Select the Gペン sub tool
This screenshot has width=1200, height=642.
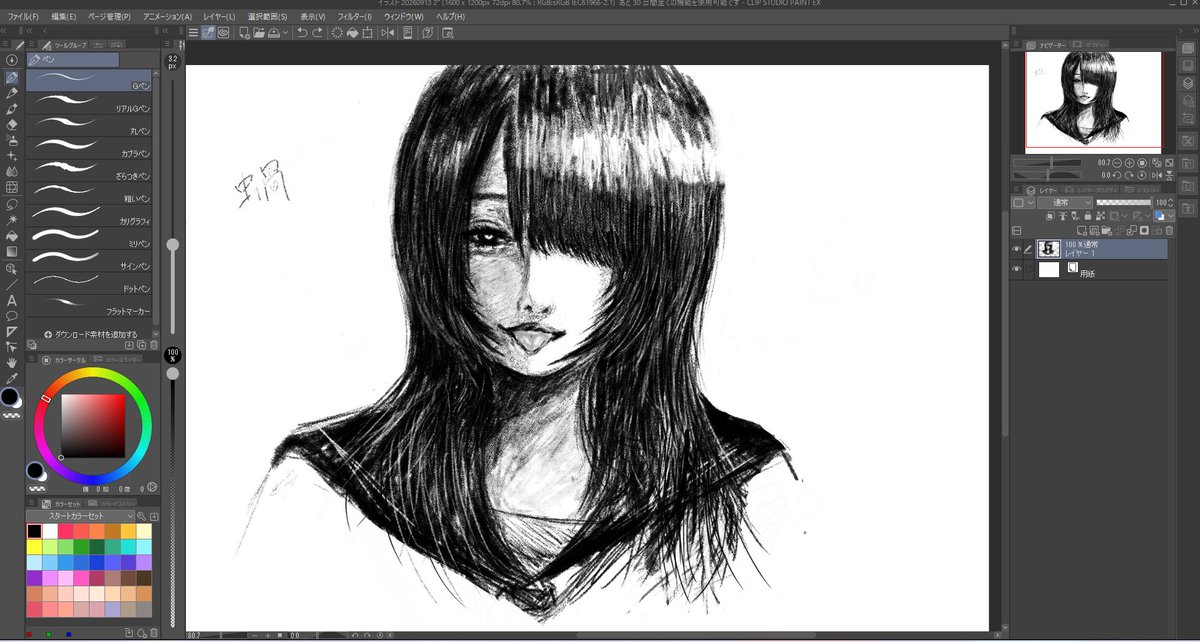click(x=90, y=81)
